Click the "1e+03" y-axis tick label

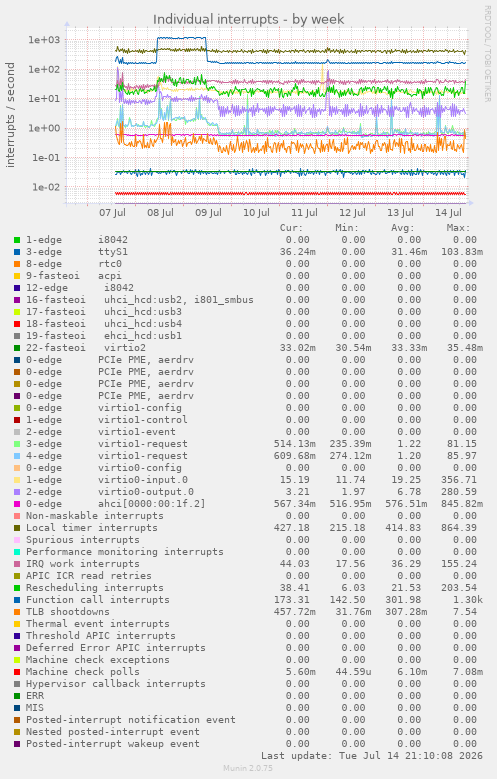(44, 40)
